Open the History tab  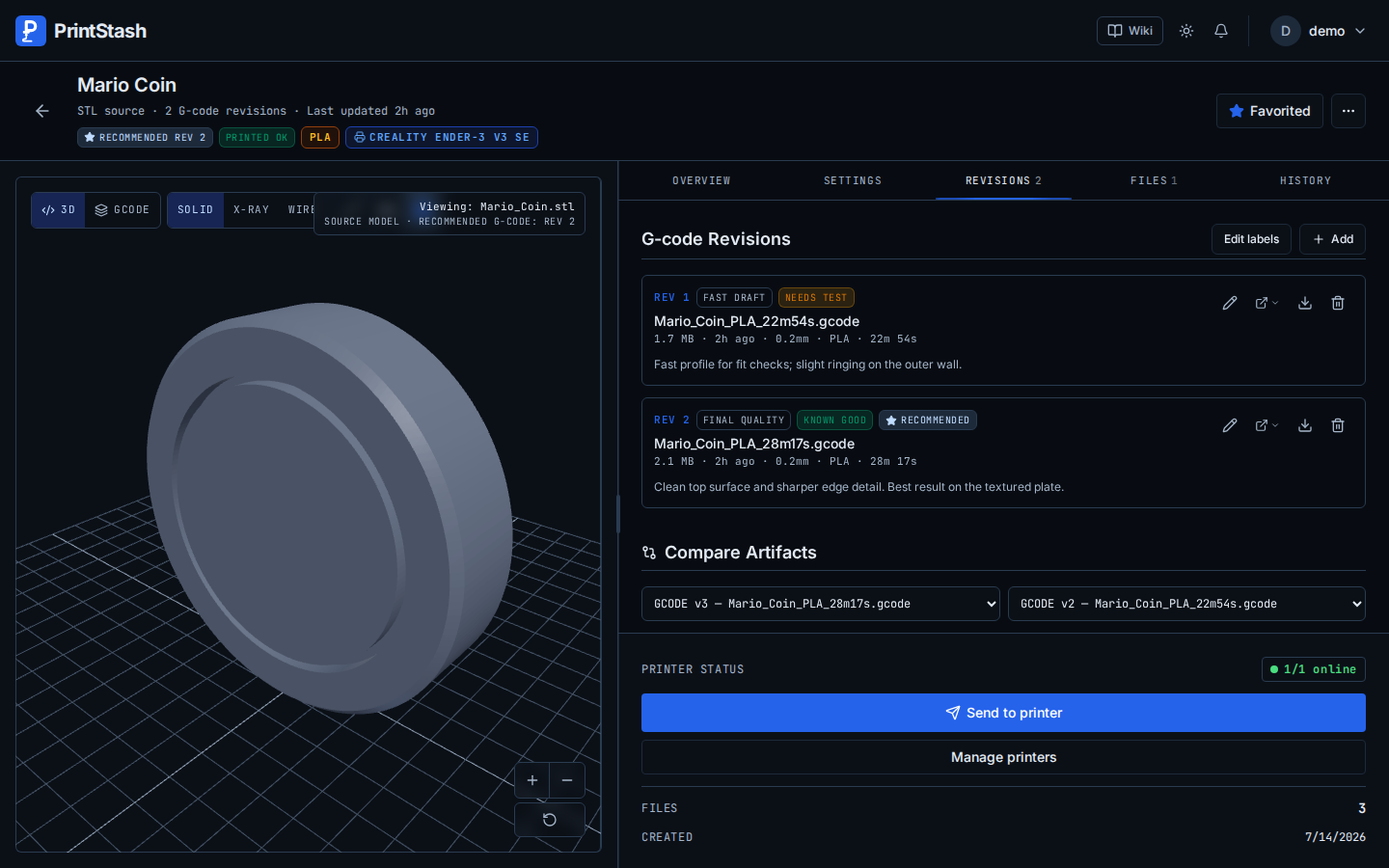click(1305, 180)
